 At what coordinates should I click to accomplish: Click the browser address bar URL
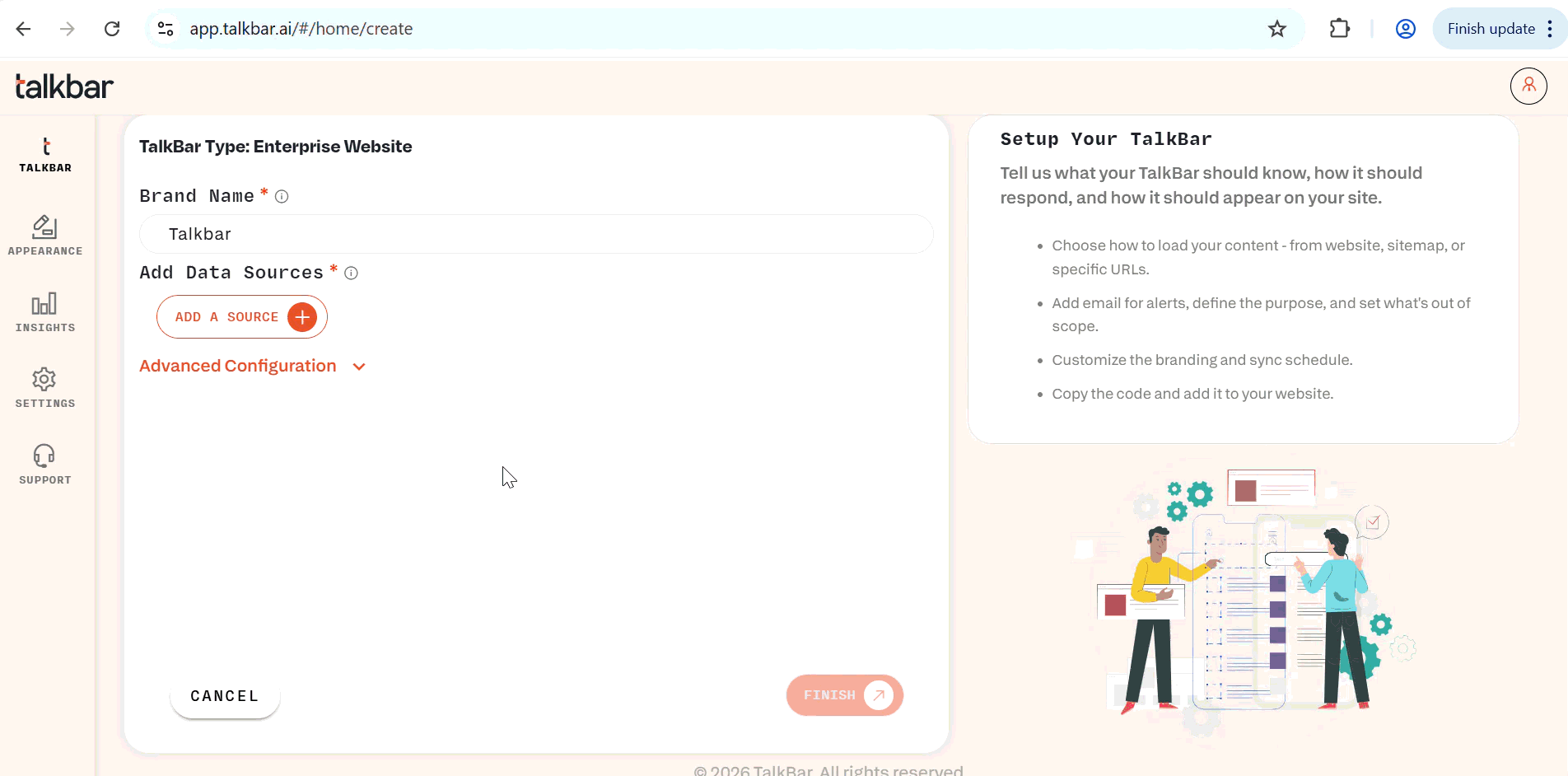point(301,29)
